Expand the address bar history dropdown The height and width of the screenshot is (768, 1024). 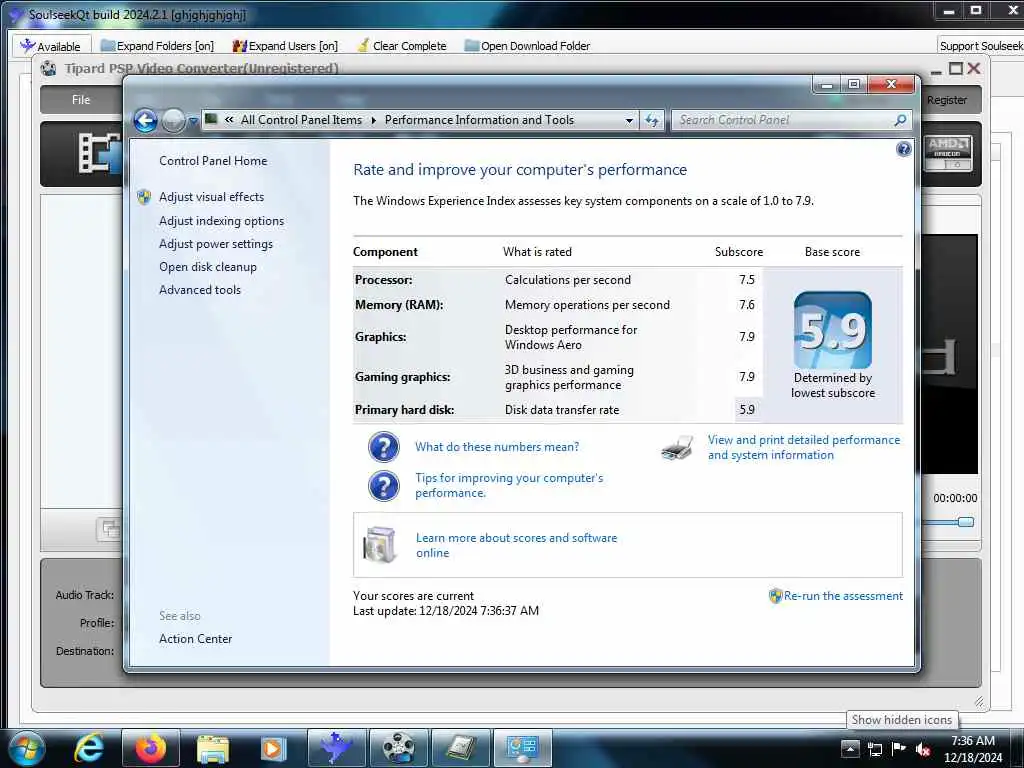click(629, 120)
